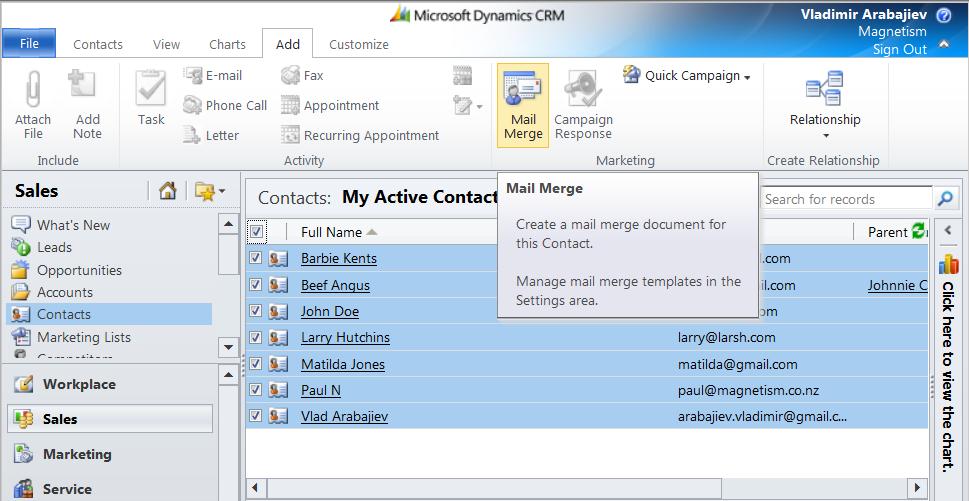Create a new Appointment
Screen dimensions: 969x501
click(x=330, y=105)
